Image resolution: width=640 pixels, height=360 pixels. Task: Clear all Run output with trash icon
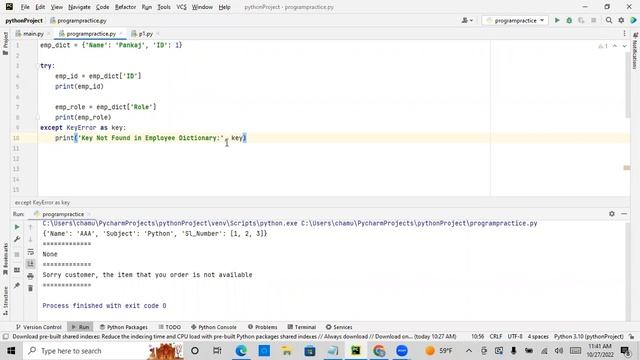tap(31, 289)
